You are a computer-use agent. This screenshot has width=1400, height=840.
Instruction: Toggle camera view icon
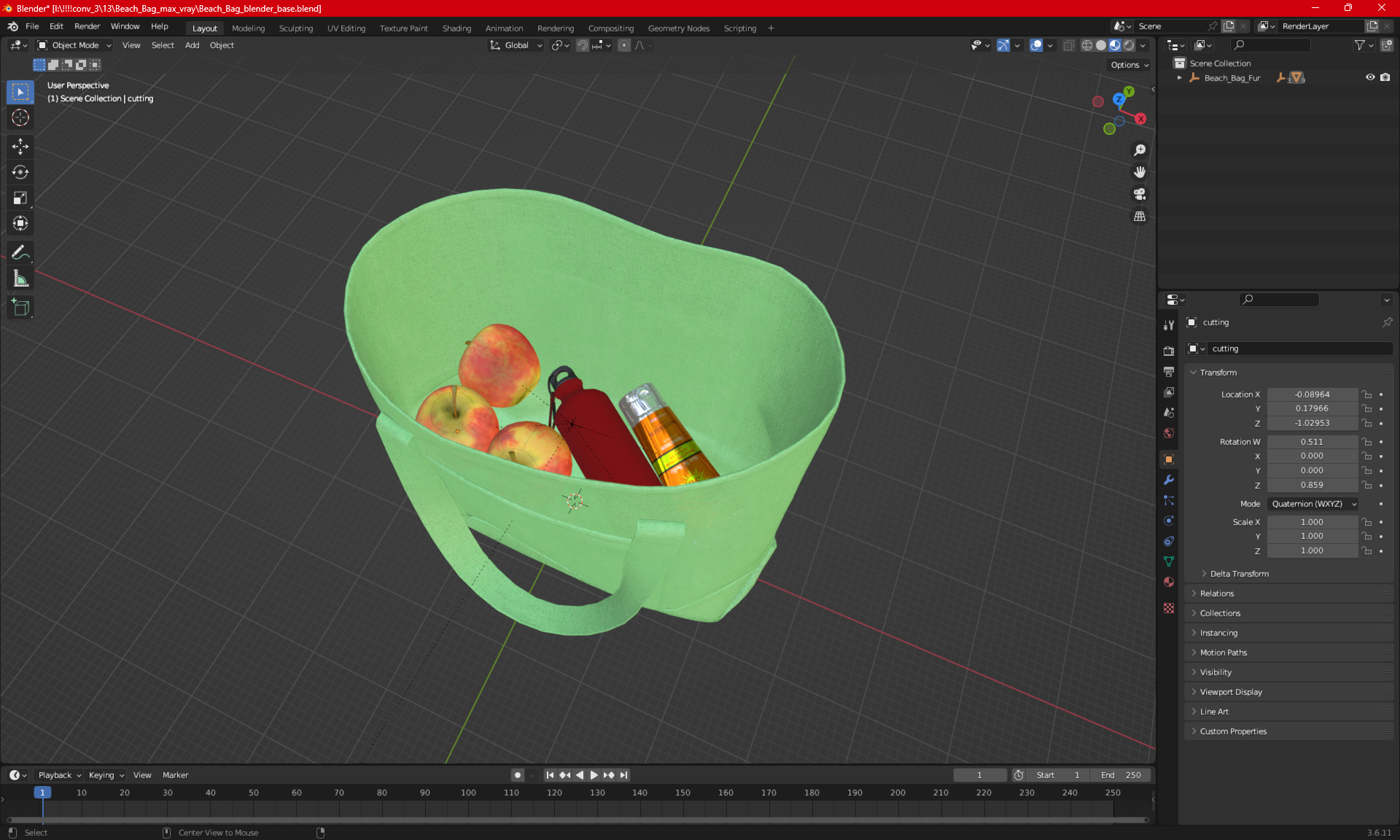pyautogui.click(x=1139, y=194)
